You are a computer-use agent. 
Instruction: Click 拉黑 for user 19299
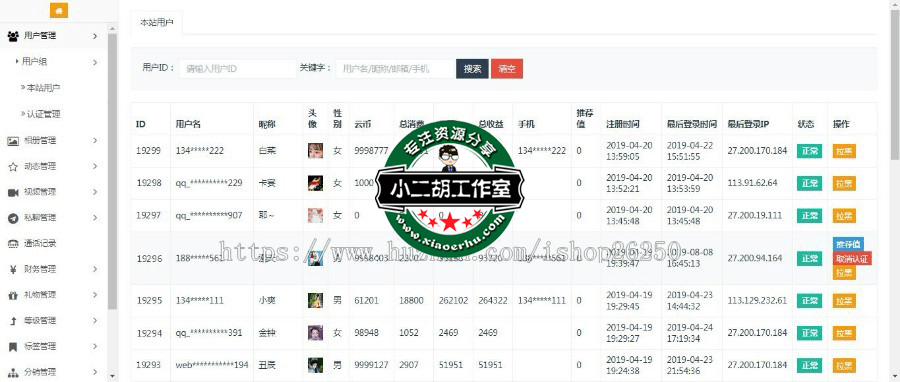pos(844,151)
